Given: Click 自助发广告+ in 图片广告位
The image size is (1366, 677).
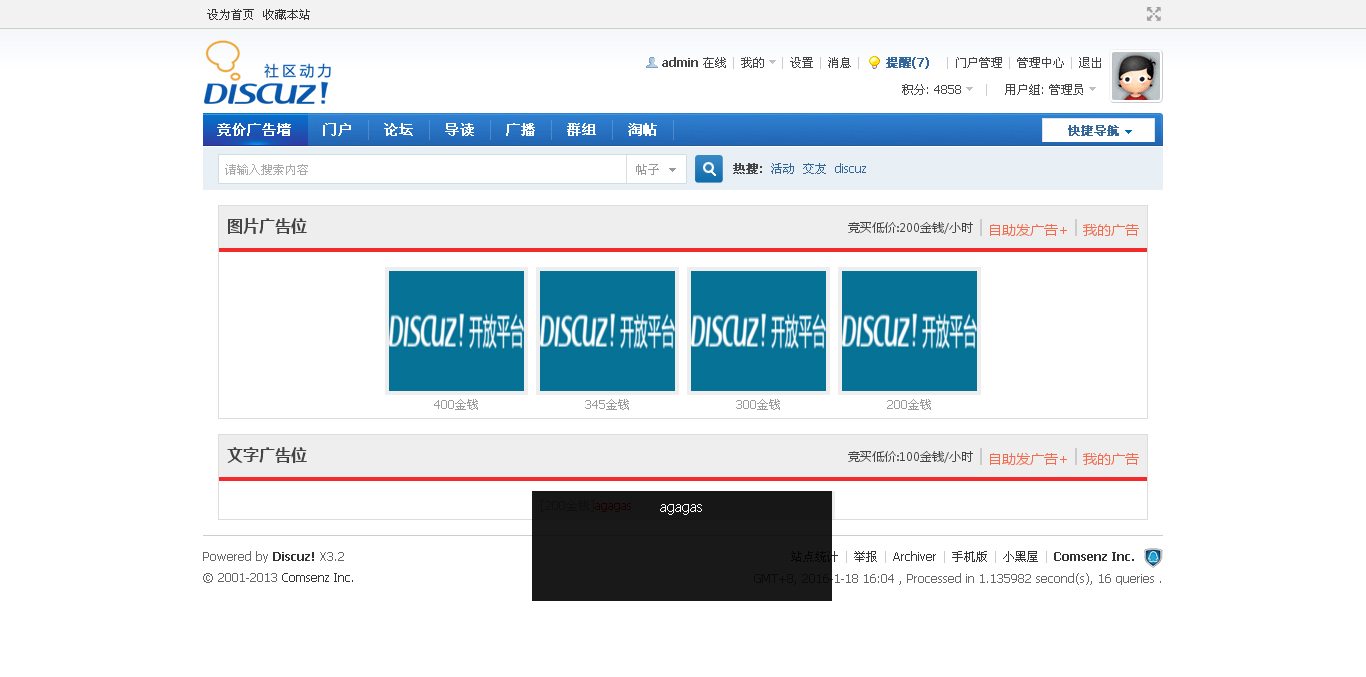Looking at the screenshot, I should coord(1028,229).
